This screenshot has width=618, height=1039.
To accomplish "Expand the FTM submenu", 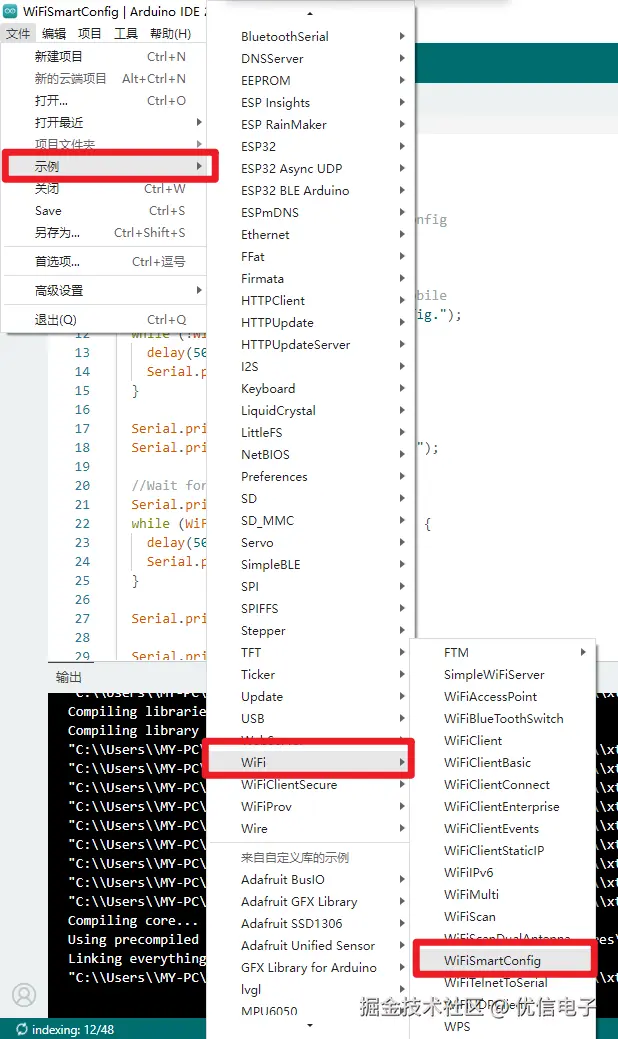I will pyautogui.click(x=503, y=653).
